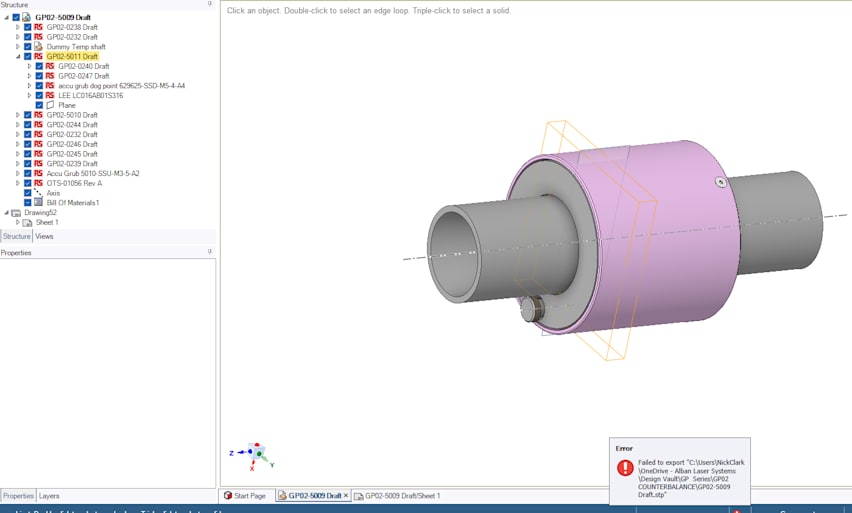The height and width of the screenshot is (513, 852).
Task: Select the grey hollow shaft end in the viewport
Action: [454, 255]
